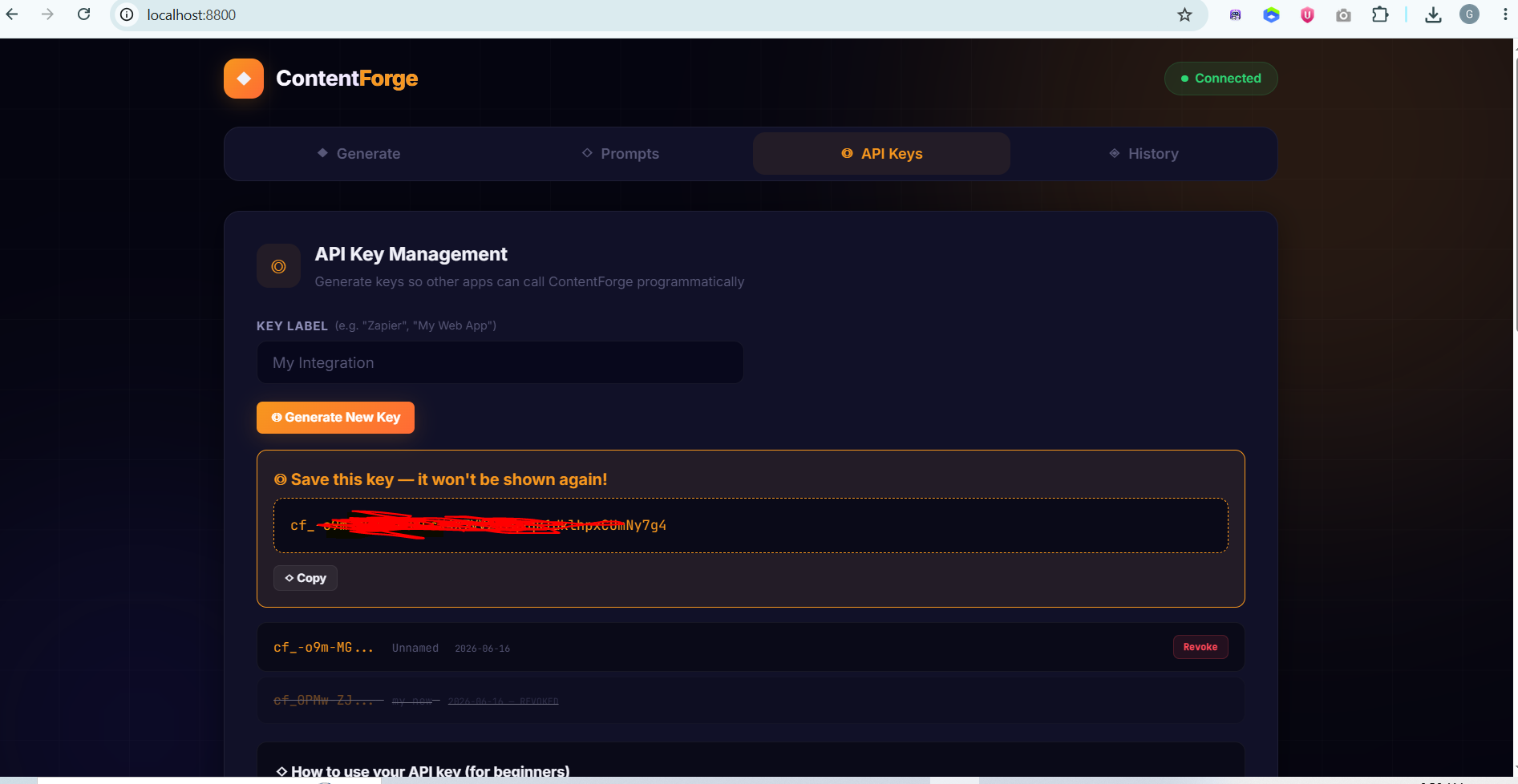Screen dimensions: 1518x784
Task: Copy the newly generated API key
Action: tap(306, 578)
